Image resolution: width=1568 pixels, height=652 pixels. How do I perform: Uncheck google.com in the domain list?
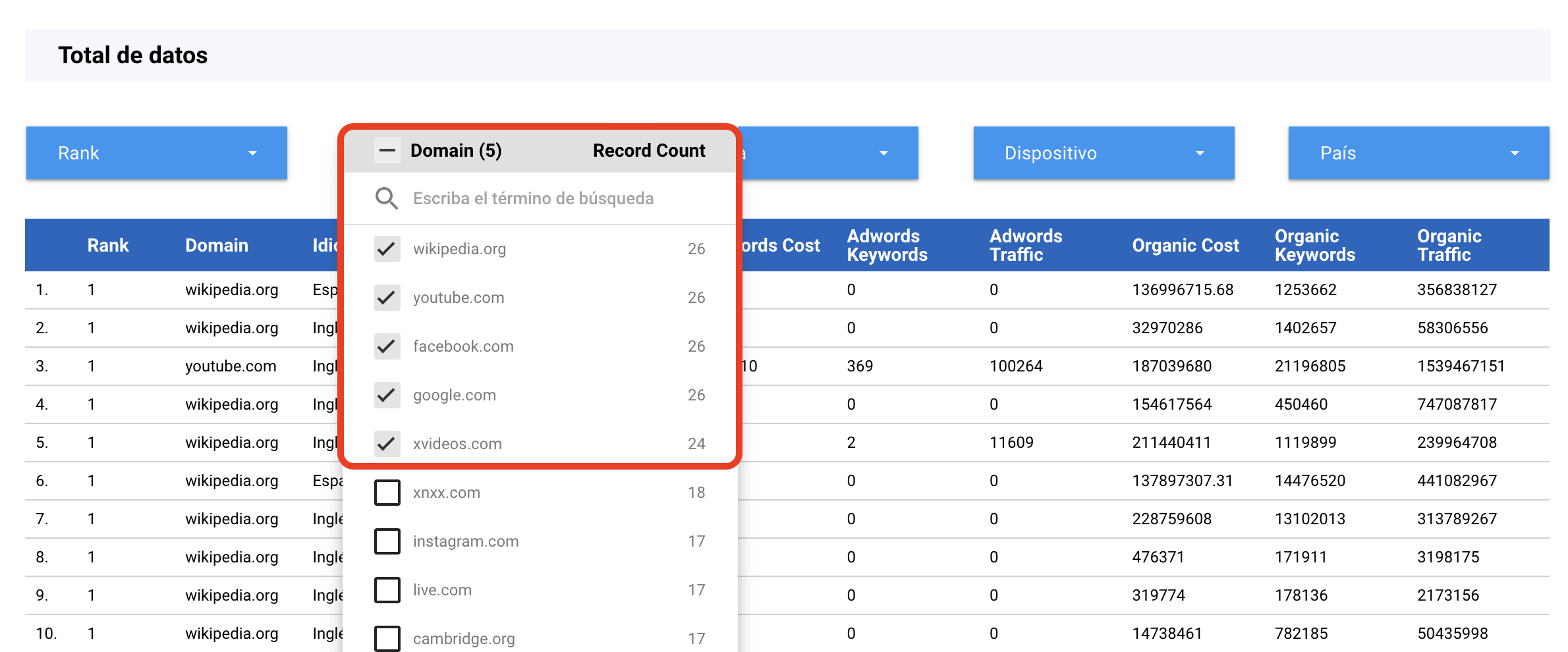(x=387, y=395)
